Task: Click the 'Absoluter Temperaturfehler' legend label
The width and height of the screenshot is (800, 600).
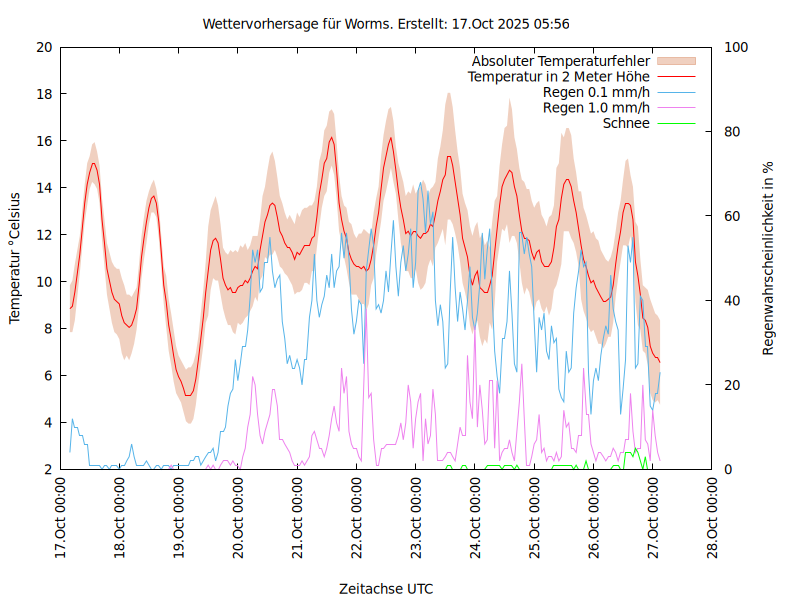Action: point(561,62)
